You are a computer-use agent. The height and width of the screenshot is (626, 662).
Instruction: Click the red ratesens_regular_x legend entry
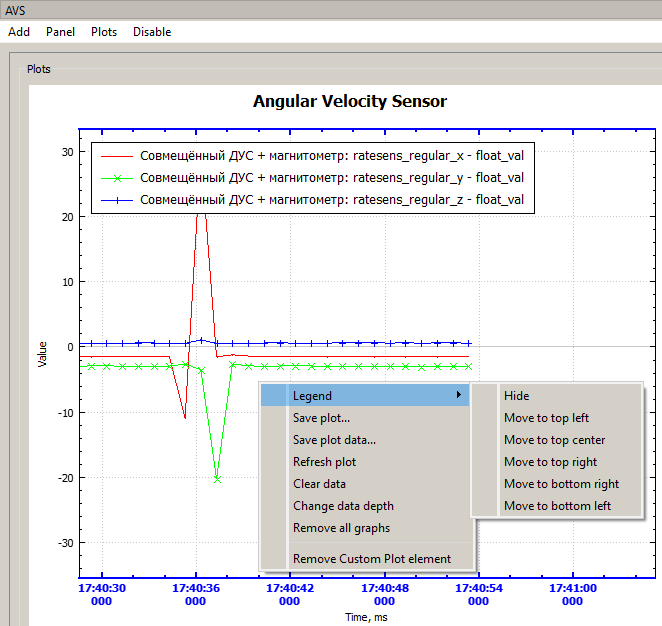click(x=331, y=155)
